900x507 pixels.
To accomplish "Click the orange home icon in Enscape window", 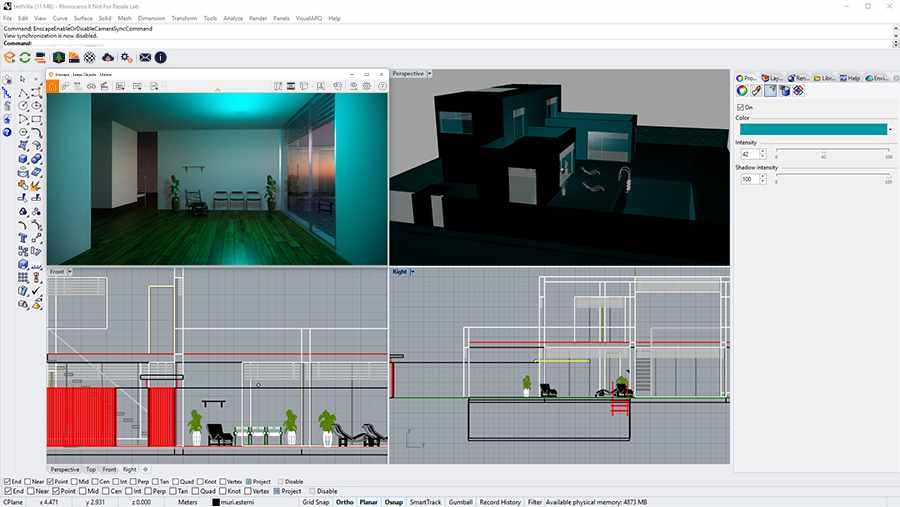I will click(50, 87).
